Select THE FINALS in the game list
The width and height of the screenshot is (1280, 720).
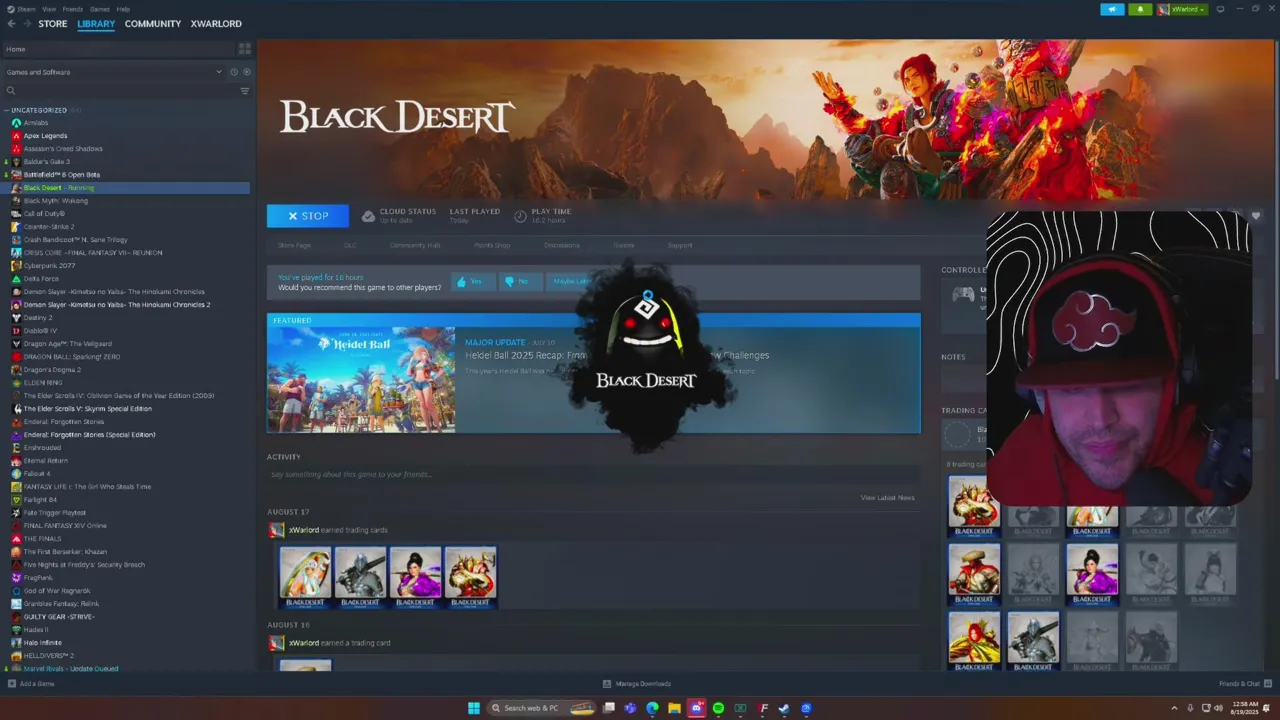[42, 539]
